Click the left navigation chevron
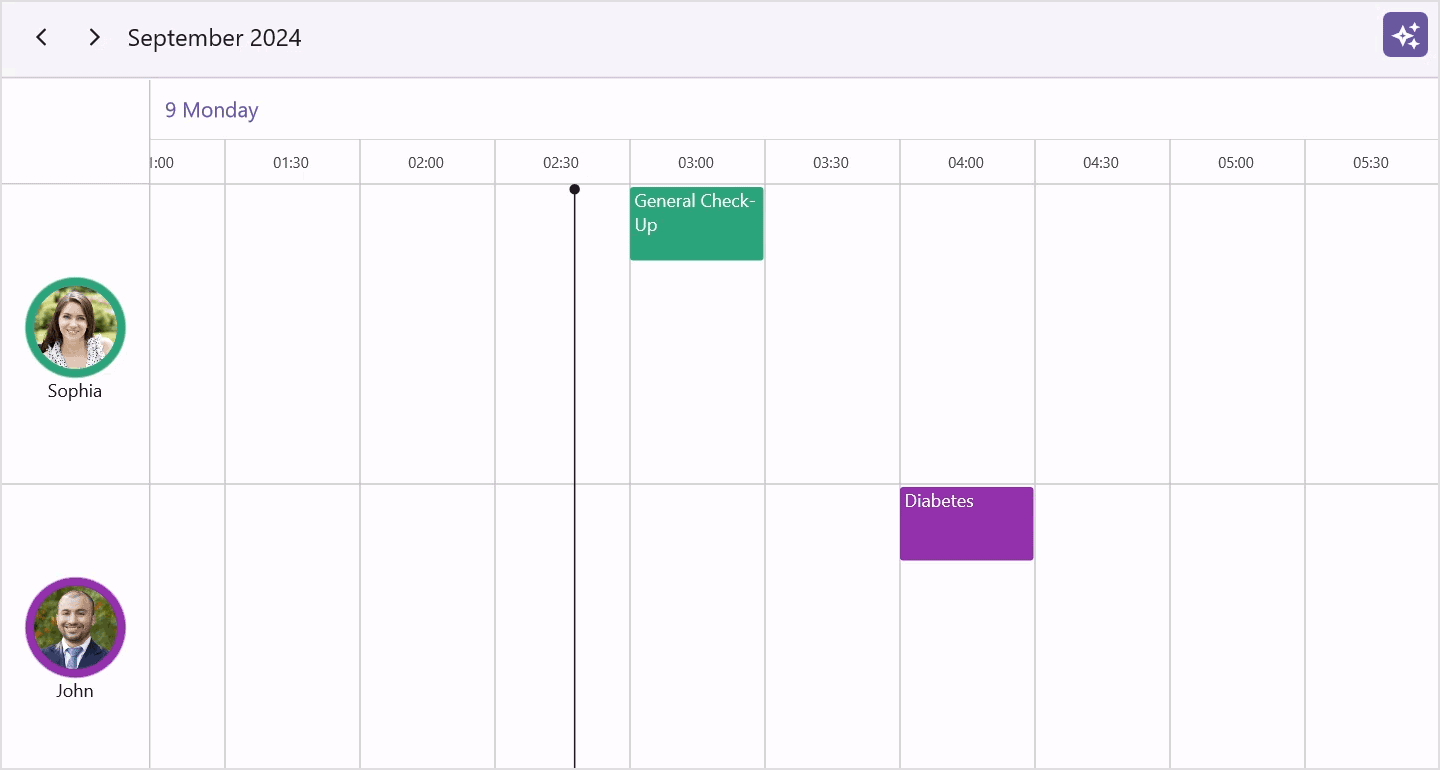 (x=41, y=36)
